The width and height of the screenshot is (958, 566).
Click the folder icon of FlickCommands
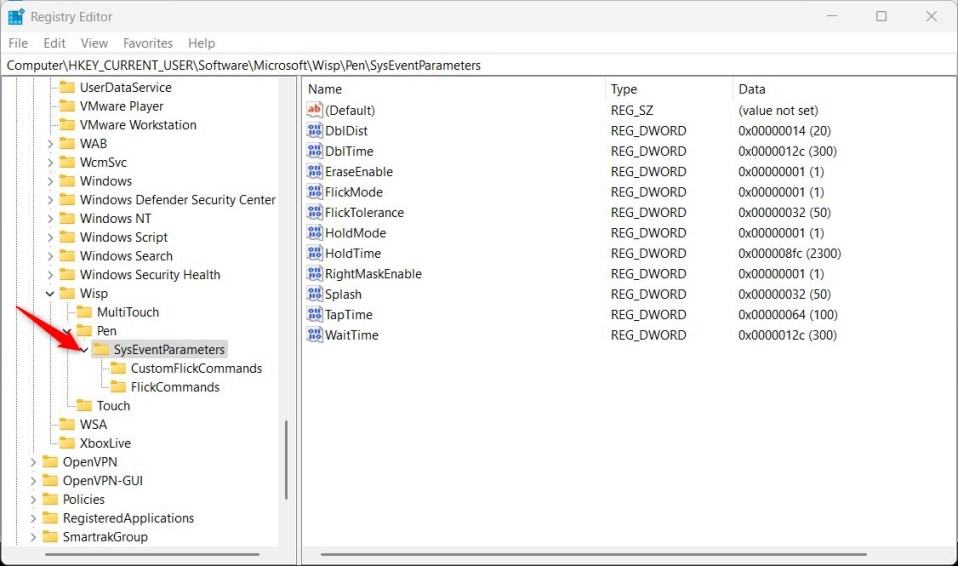119,387
